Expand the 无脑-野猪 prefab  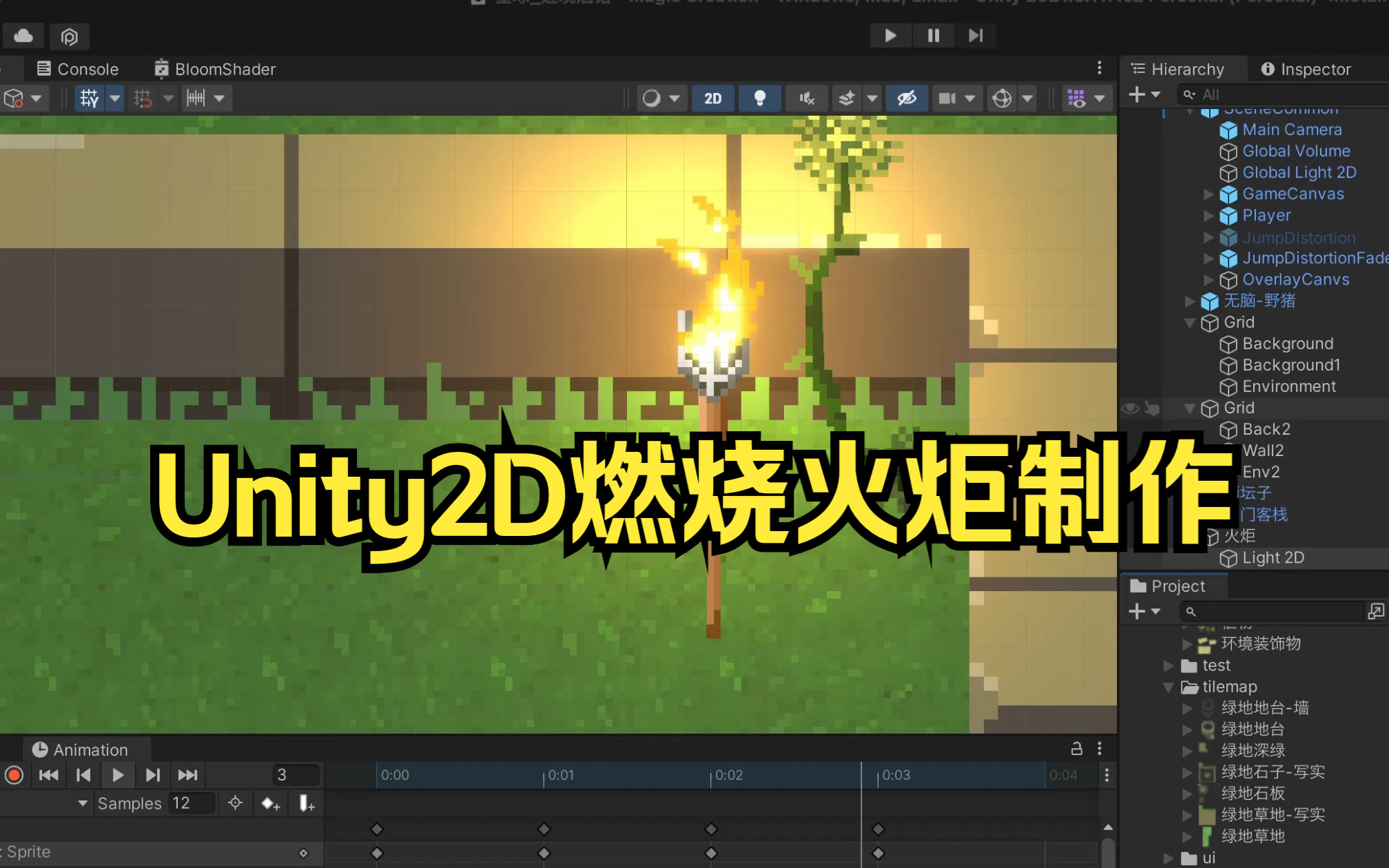pos(1189,301)
